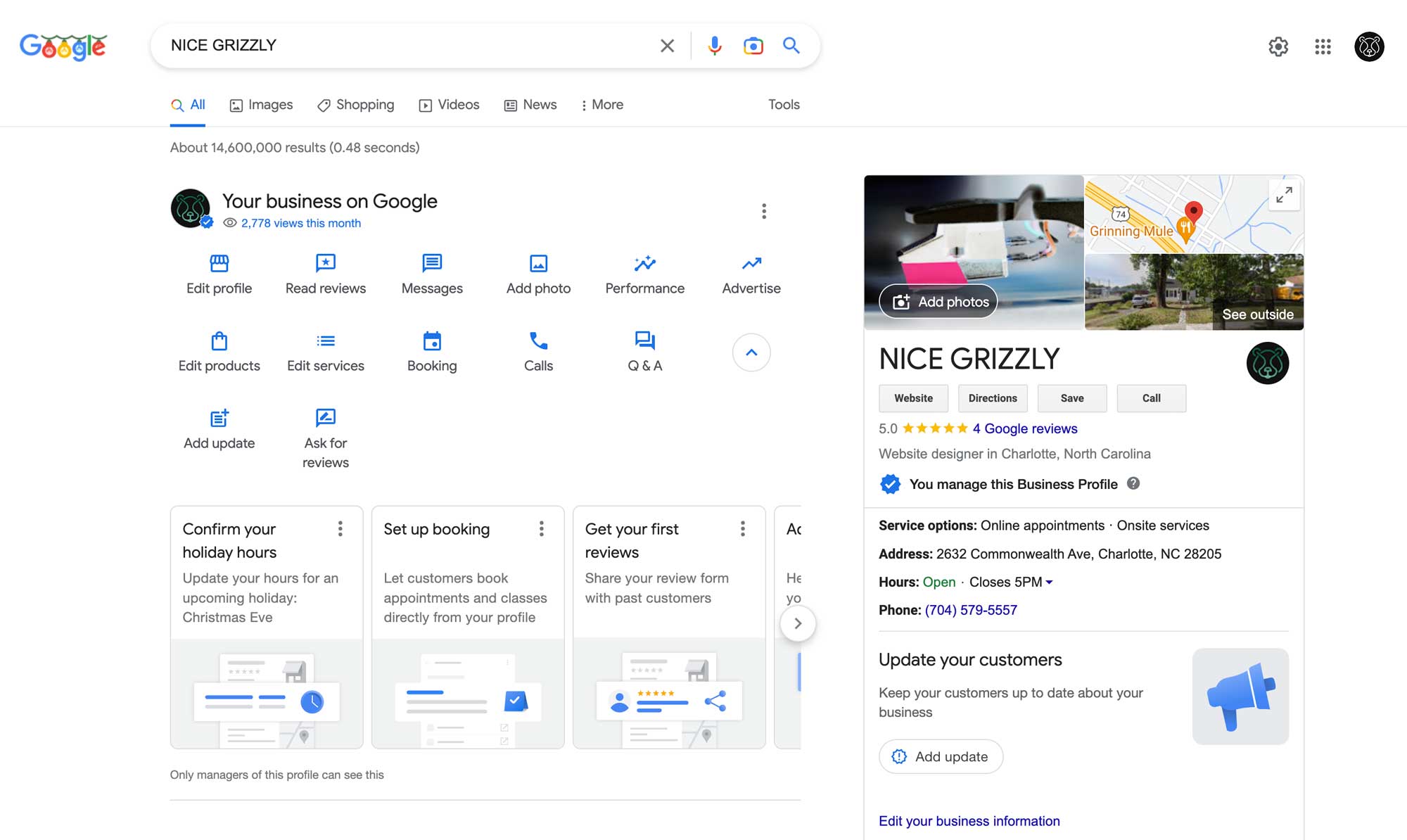This screenshot has height=840, width=1407.
Task: Search by voice microphone icon
Action: [x=714, y=46]
